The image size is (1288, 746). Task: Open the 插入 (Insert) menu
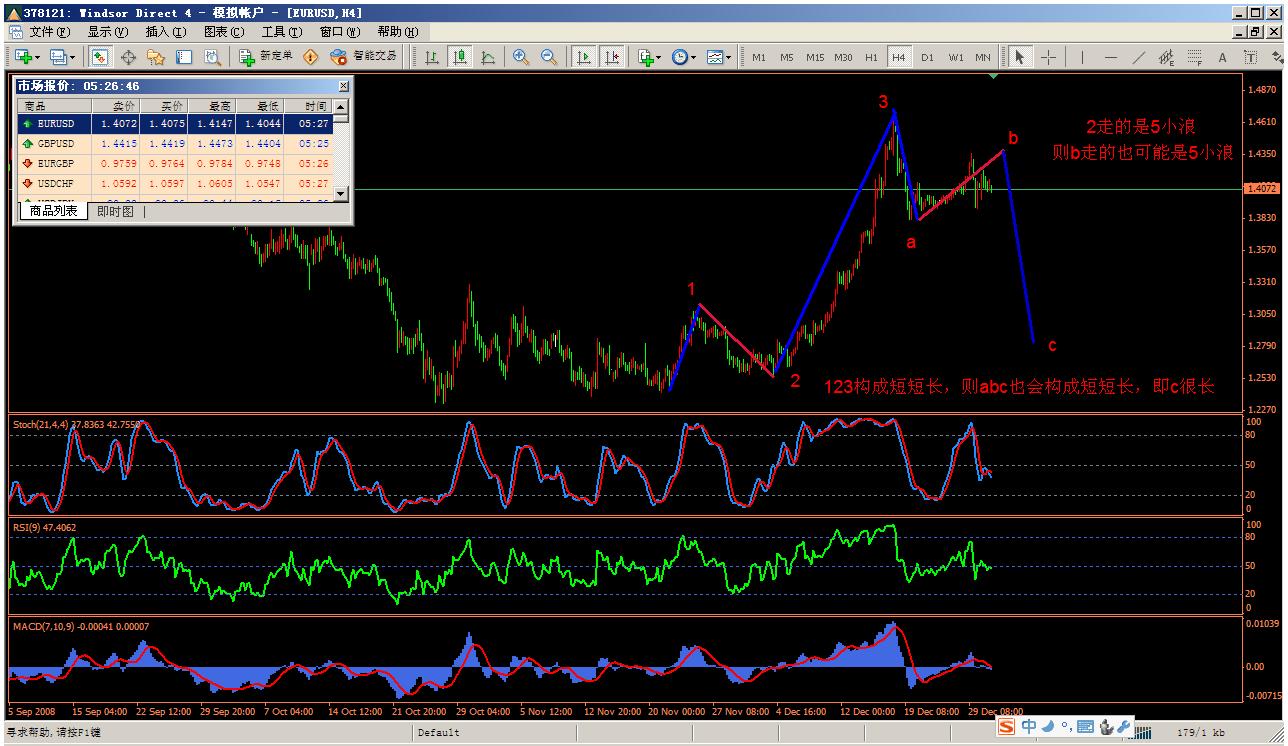[x=158, y=31]
